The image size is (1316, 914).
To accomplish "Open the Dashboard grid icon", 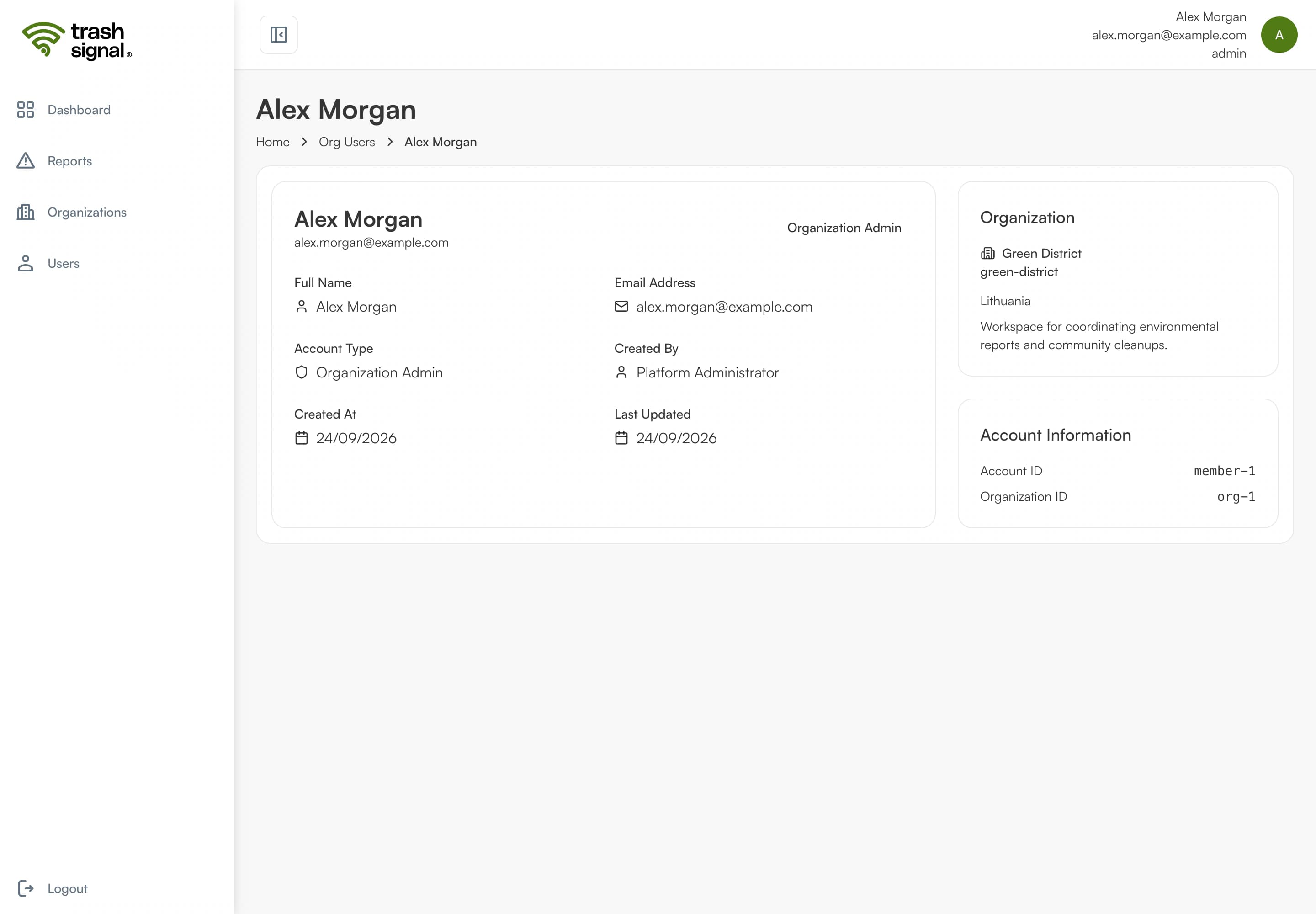I will [25, 109].
